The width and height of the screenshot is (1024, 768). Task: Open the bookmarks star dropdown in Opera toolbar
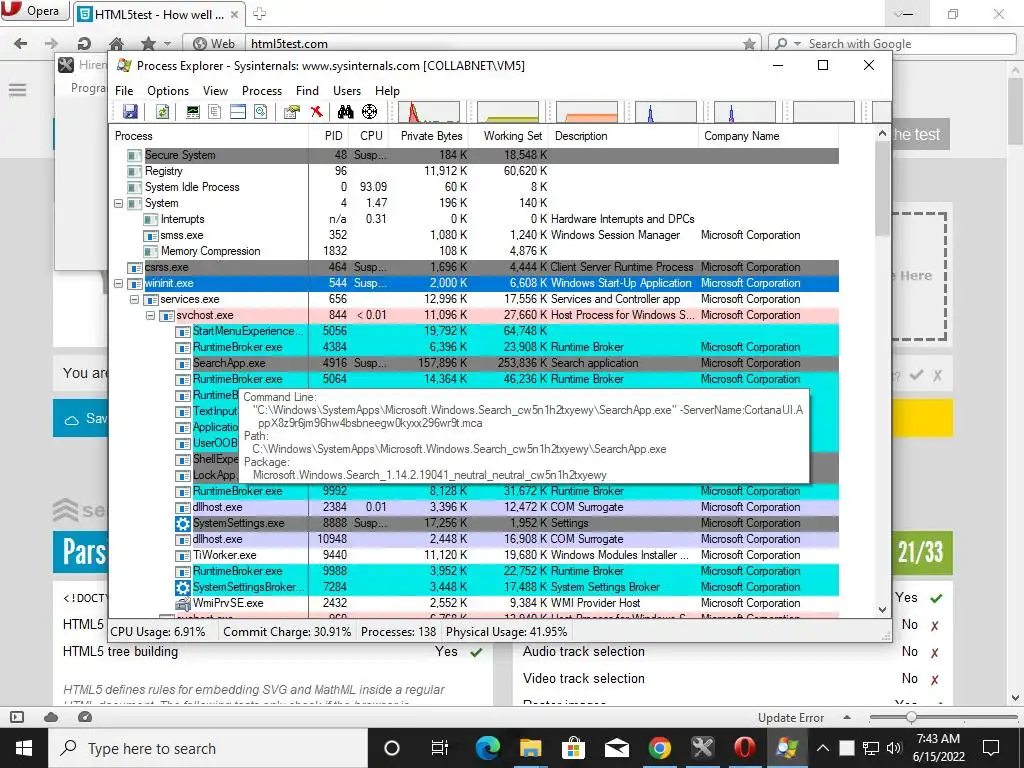tap(168, 44)
